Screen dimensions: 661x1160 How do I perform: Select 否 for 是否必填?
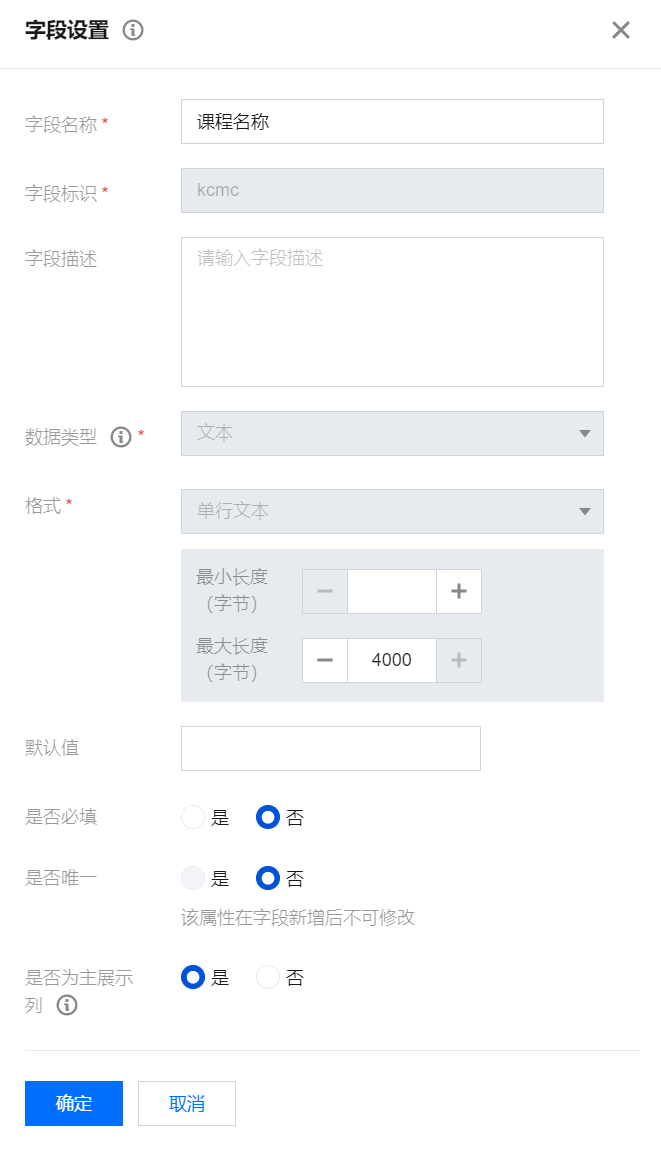[268, 817]
